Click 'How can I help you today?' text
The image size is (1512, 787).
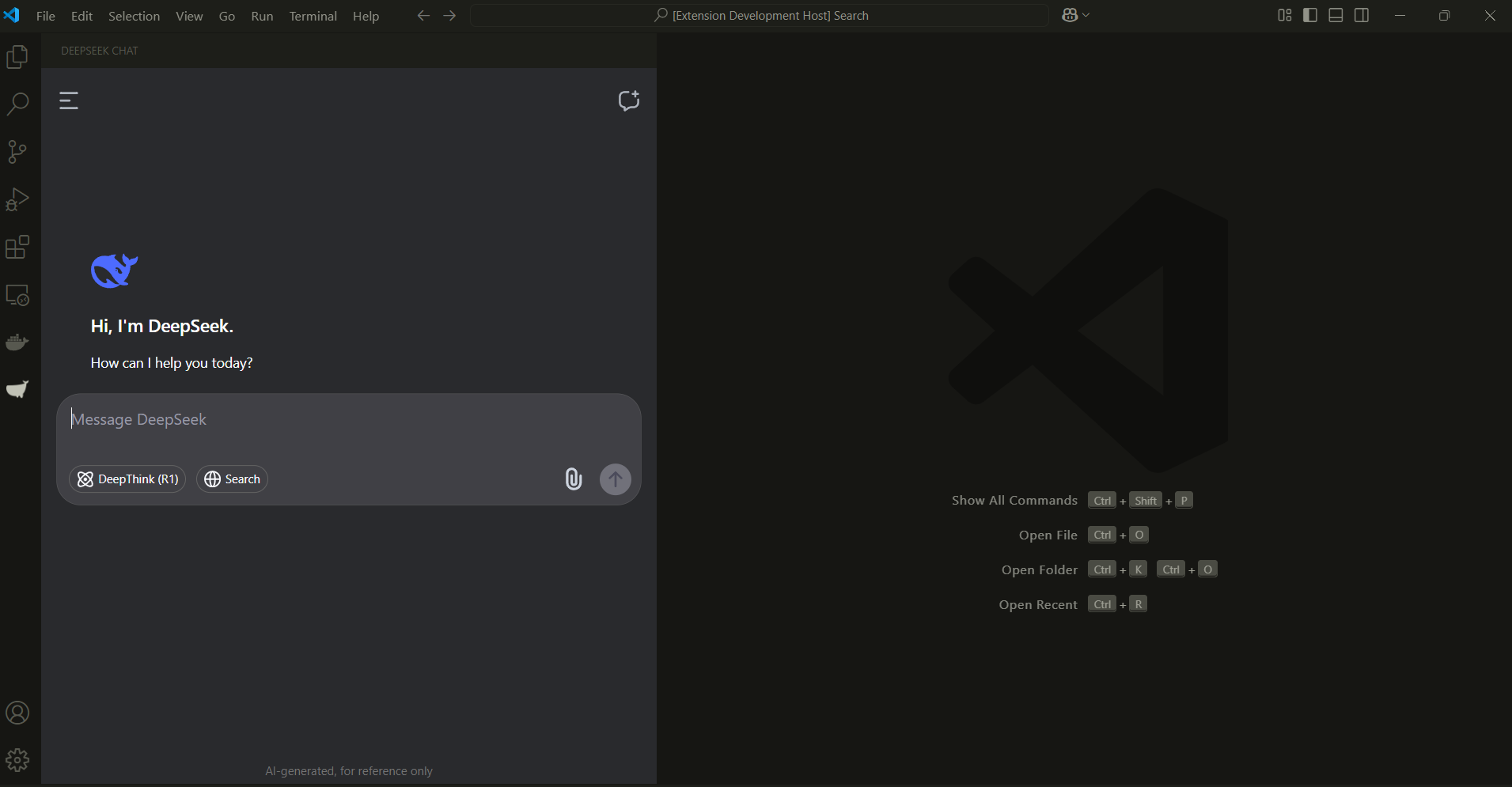pyautogui.click(x=172, y=363)
